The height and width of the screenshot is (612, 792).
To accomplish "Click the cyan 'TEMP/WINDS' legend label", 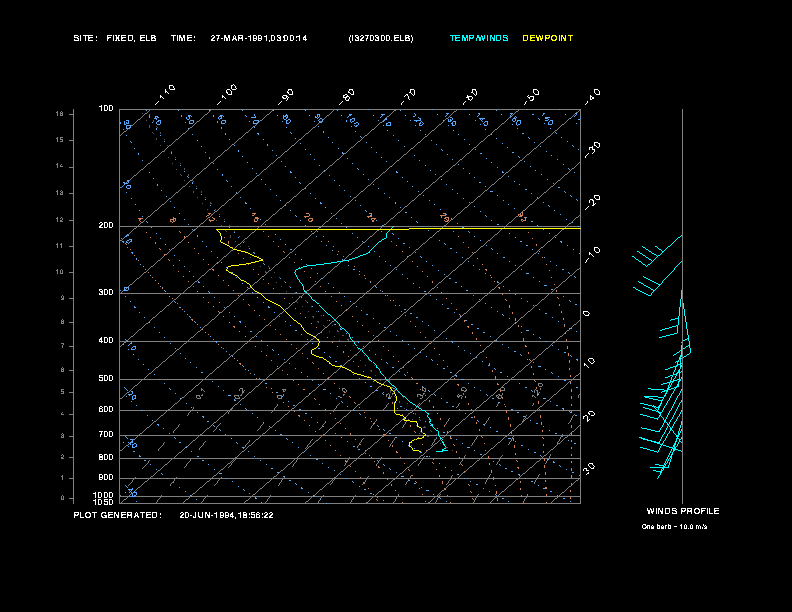I will pos(479,38).
